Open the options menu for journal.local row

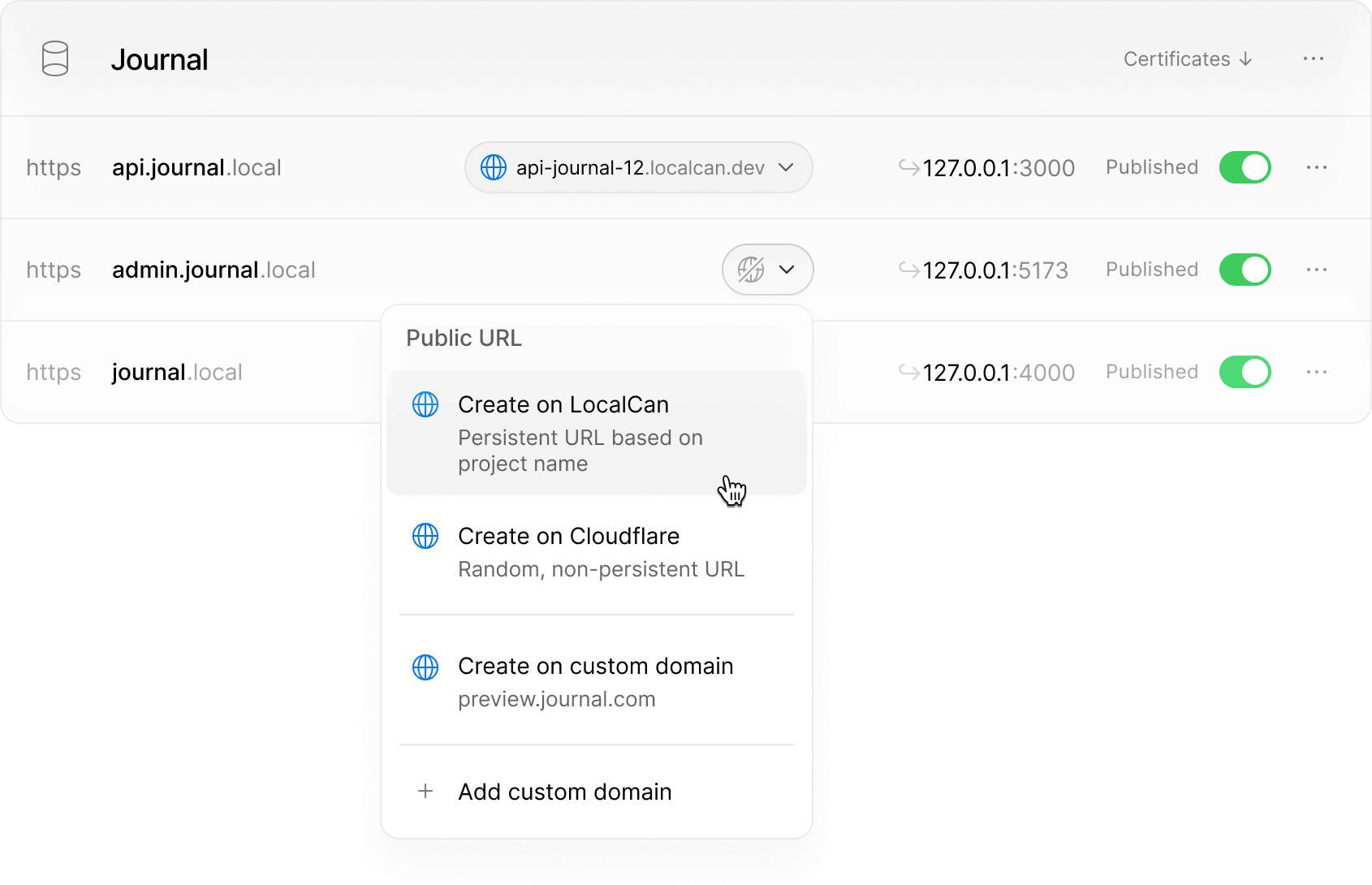(1316, 372)
